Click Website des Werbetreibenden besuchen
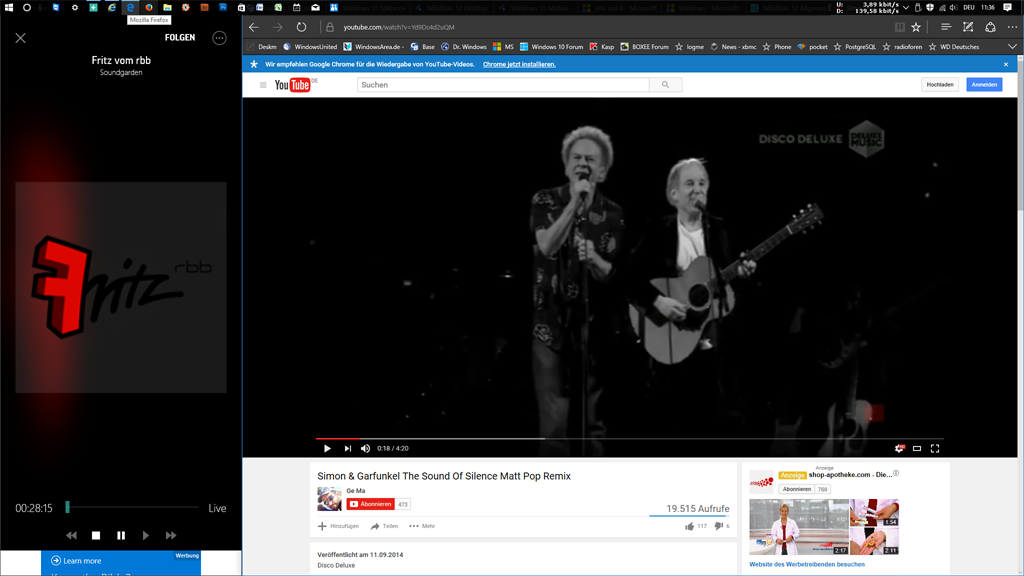Viewport: 1024px width, 576px height. pyautogui.click(x=807, y=564)
